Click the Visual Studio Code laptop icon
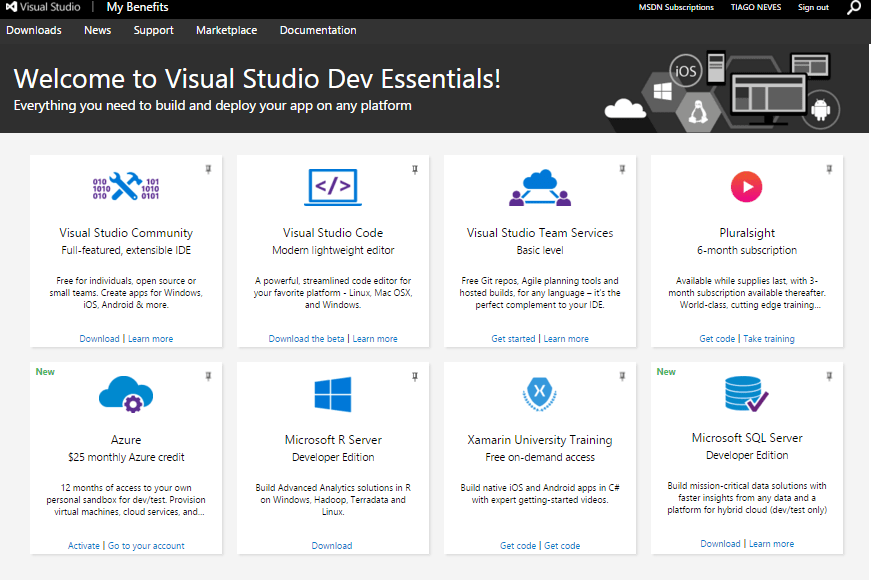This screenshot has height=580, width=871. click(333, 187)
